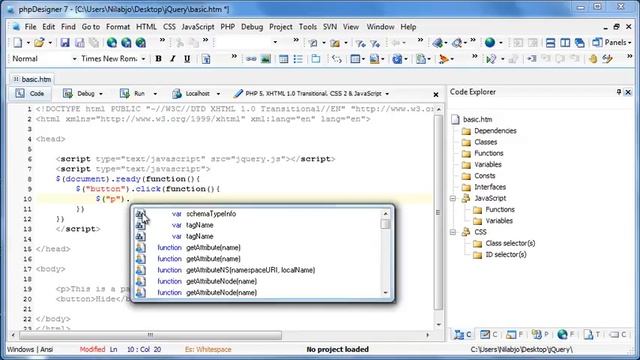The image size is (640, 360).
Task: Insert a table using the table icon
Action: pos(284,59)
